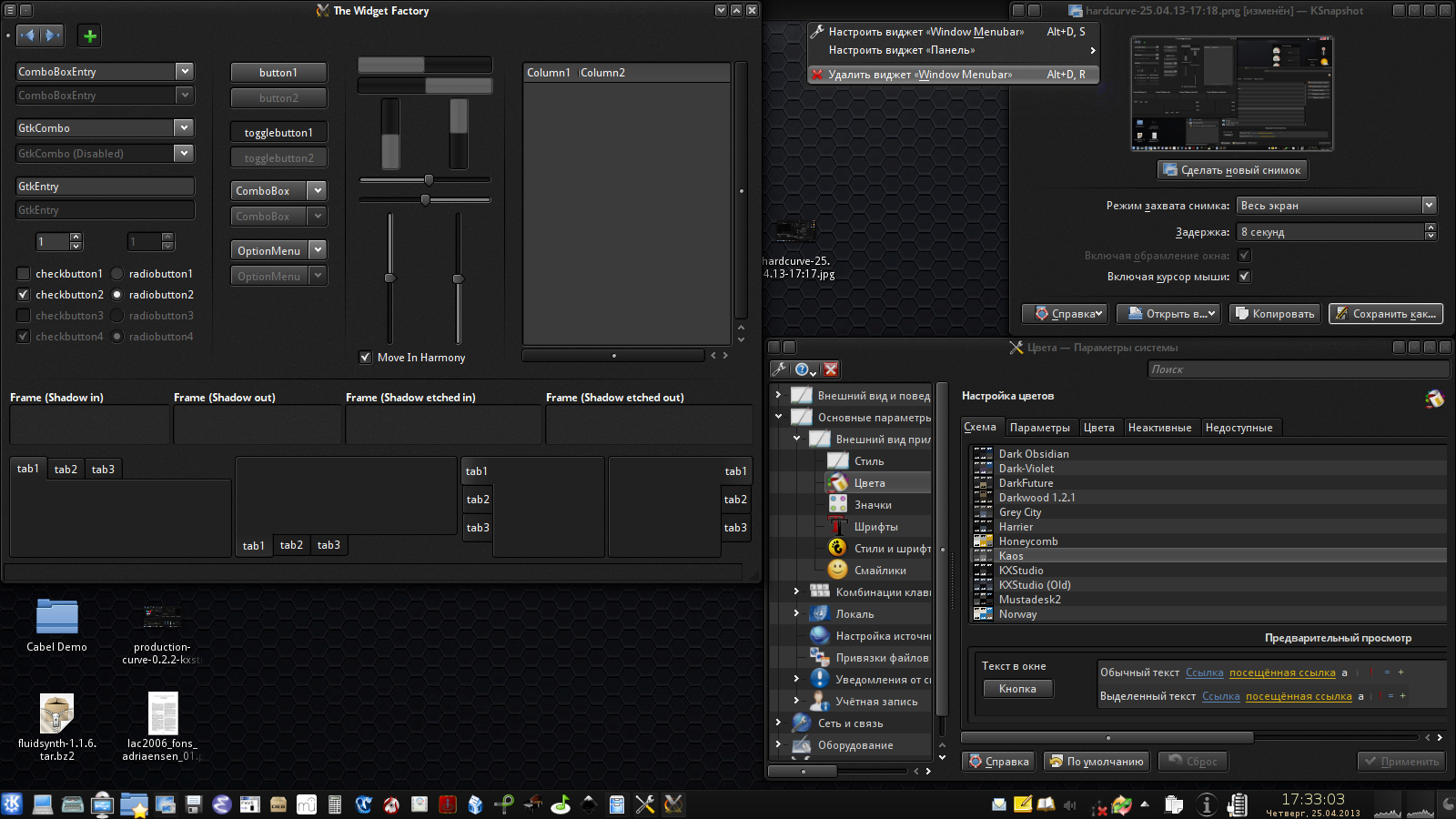The image size is (1456, 819).
Task: Click the Кнопка preview button
Action: click(1017, 689)
